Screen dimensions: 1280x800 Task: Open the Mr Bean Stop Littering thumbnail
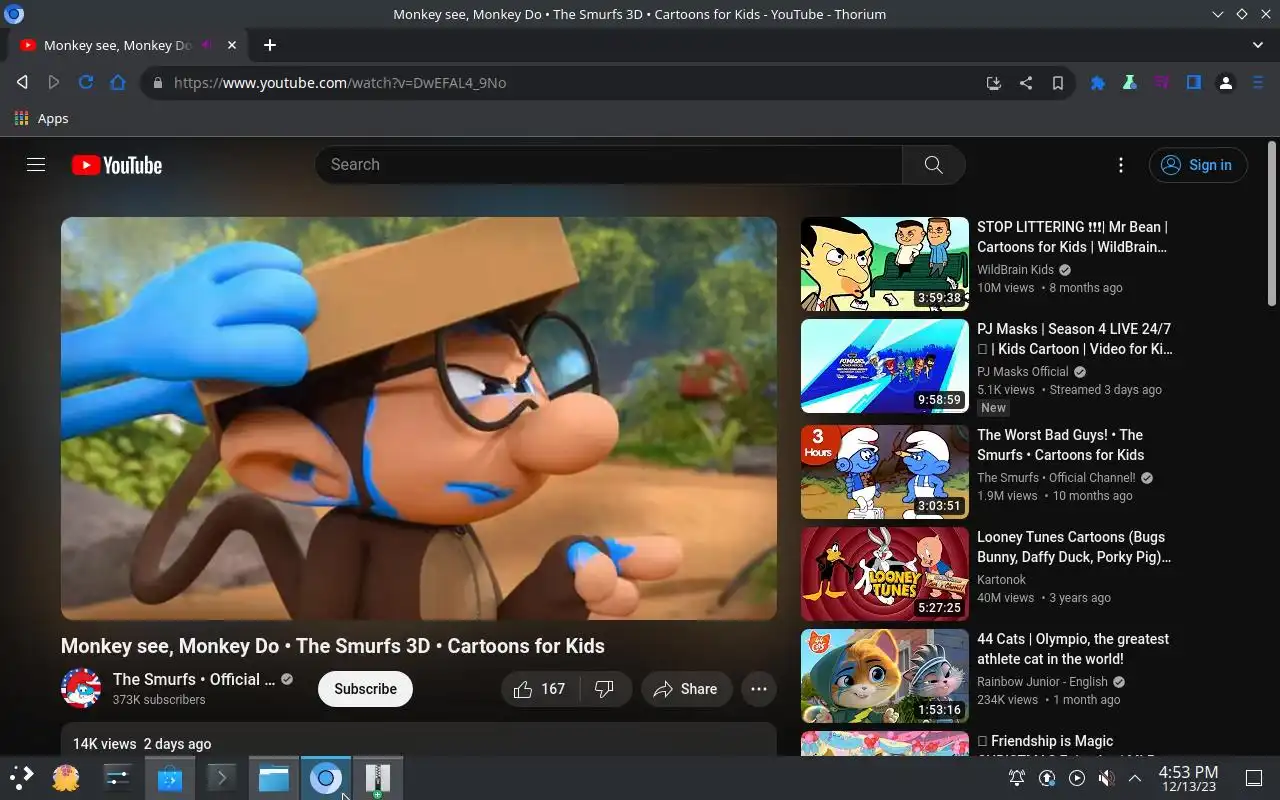(x=885, y=264)
